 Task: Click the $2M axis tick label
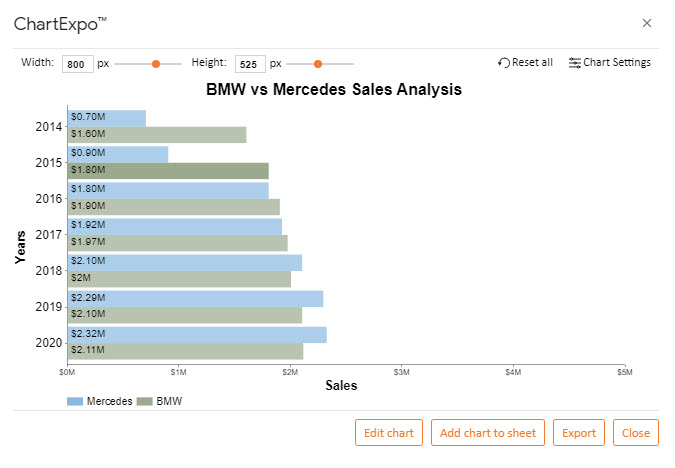coord(290,372)
